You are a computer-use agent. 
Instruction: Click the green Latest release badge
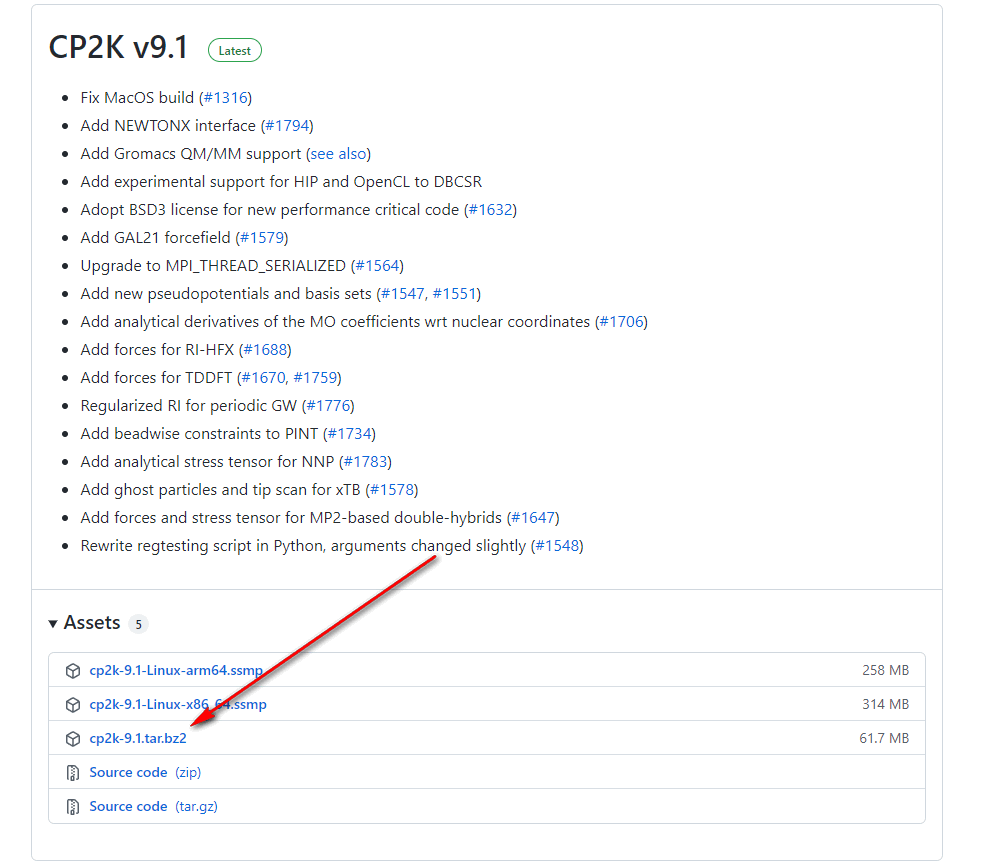(235, 51)
